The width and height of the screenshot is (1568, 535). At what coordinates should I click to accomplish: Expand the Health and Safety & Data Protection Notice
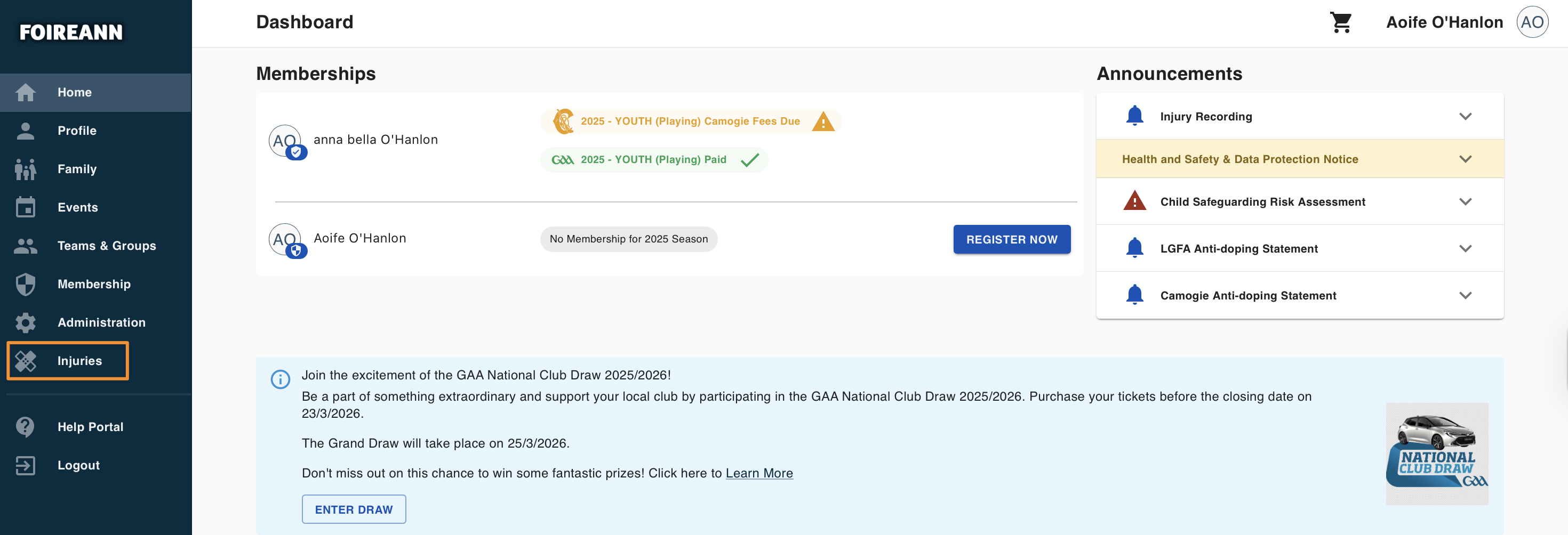tap(1465, 159)
